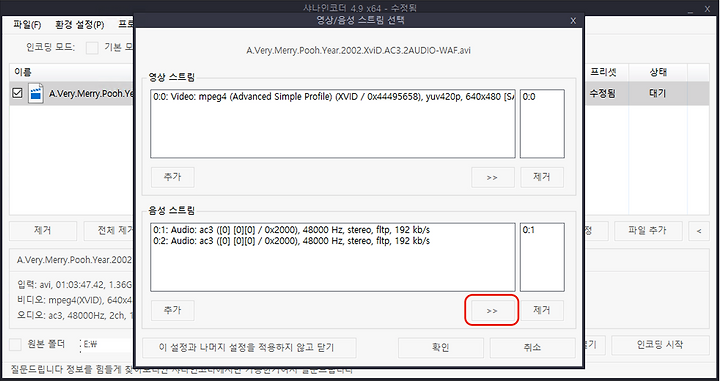
Task: Close the 영상/음성 스트림 선택 dialog
Action: [573, 21]
